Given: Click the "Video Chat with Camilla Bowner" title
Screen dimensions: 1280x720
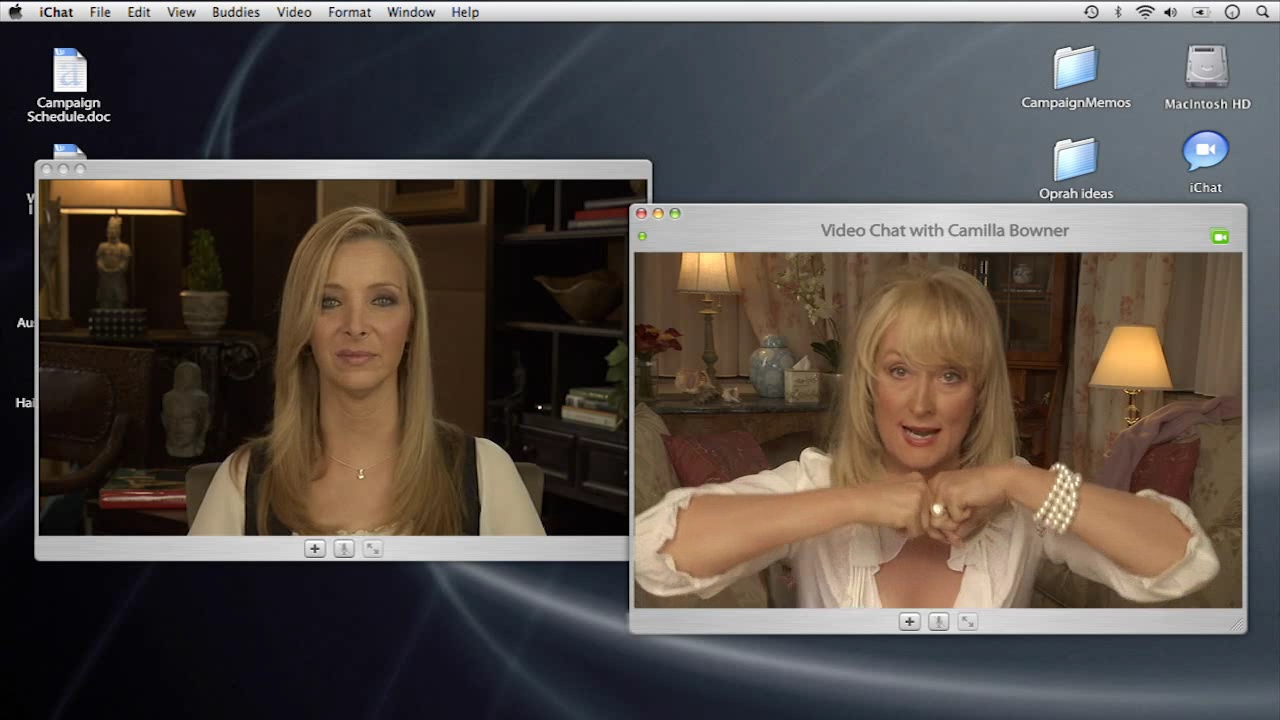Looking at the screenshot, I should pos(945,230).
